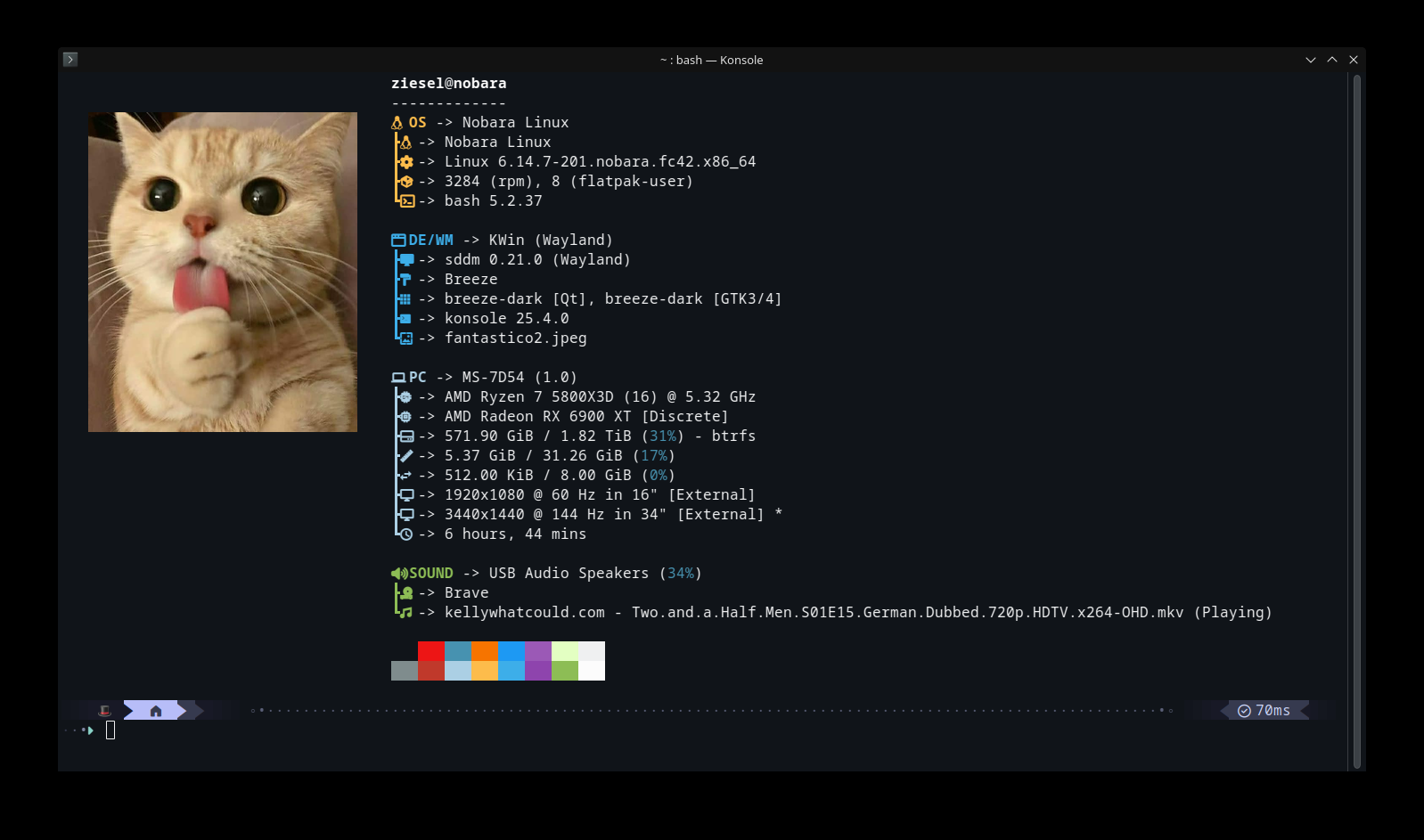The height and width of the screenshot is (840, 1424).
Task: Click the clock icon beside uptime 6 hours
Action: (406, 534)
